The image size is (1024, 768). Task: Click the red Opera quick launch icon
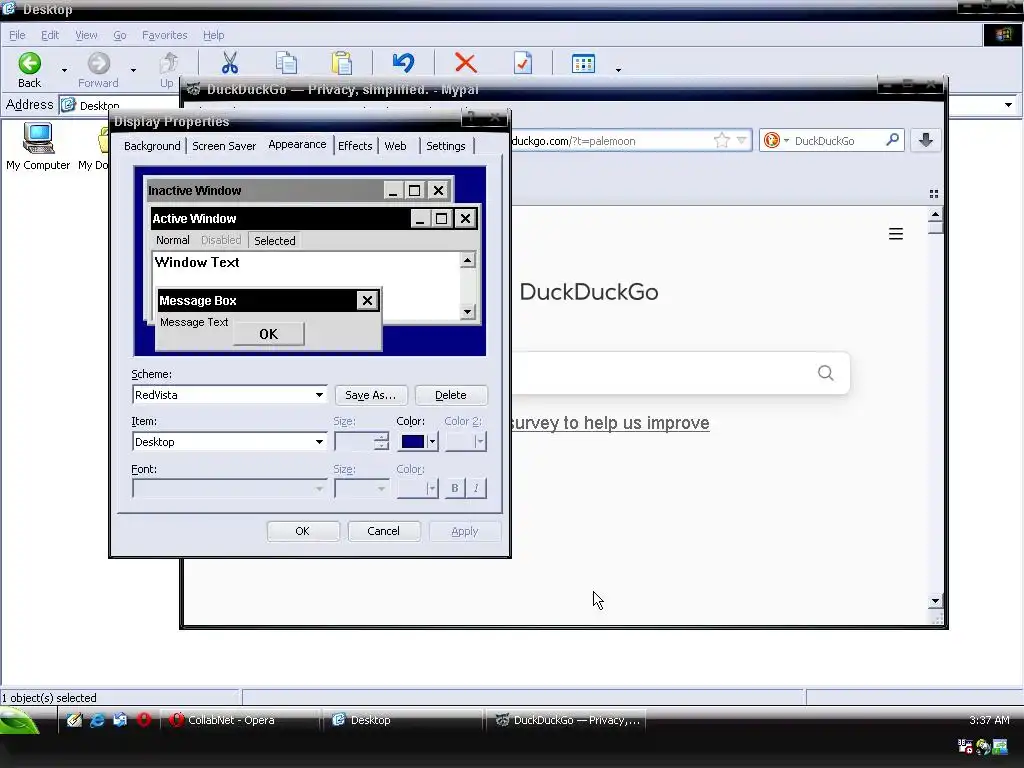(x=144, y=720)
